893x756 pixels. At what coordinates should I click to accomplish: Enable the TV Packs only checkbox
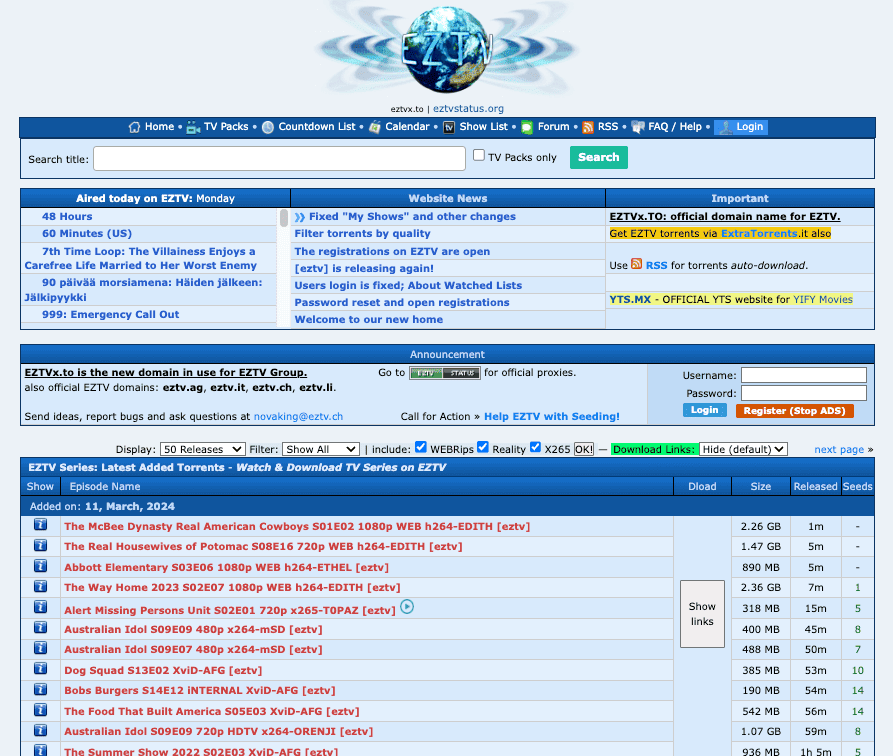479,155
